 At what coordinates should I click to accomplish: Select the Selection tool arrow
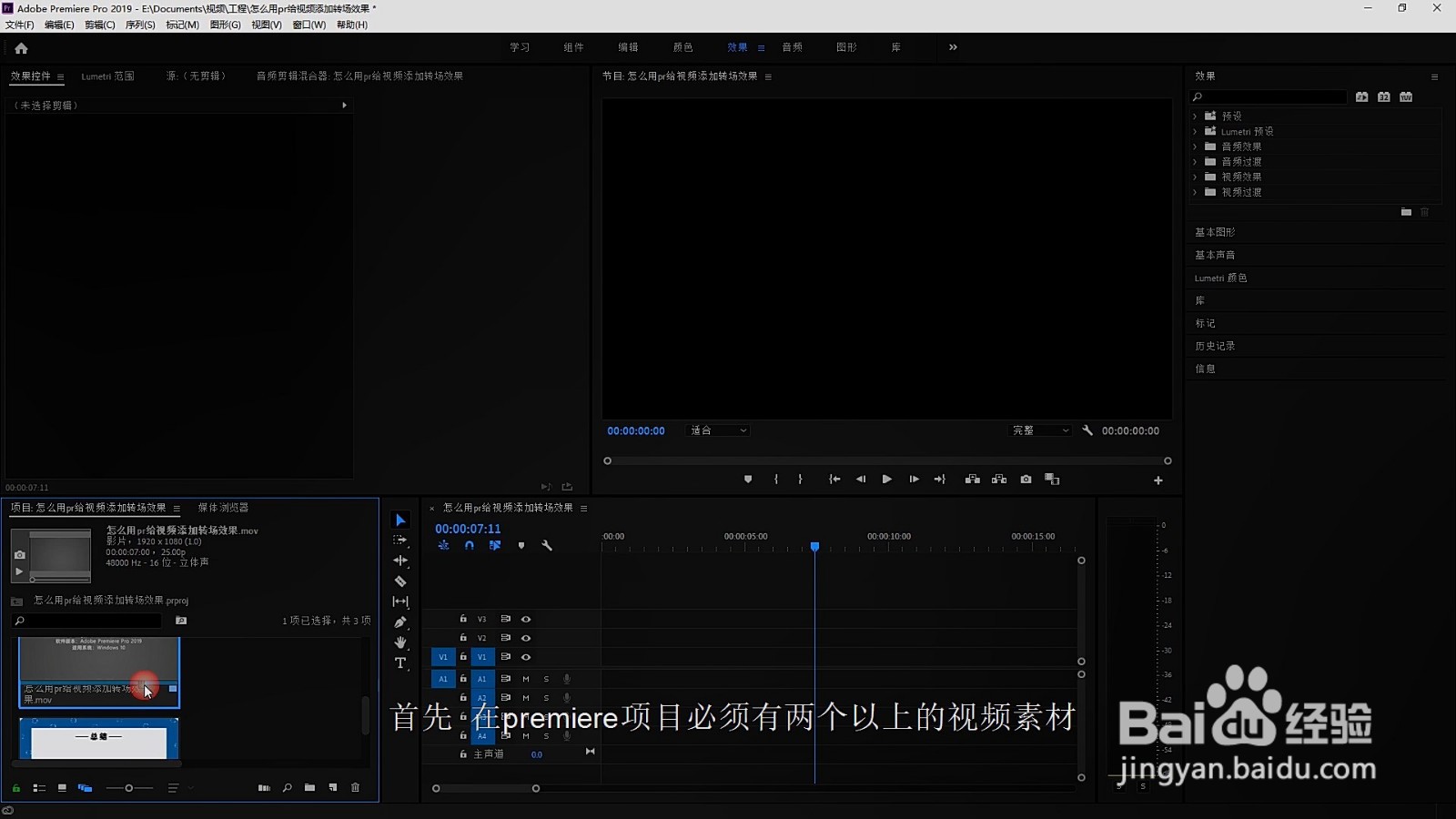[400, 520]
